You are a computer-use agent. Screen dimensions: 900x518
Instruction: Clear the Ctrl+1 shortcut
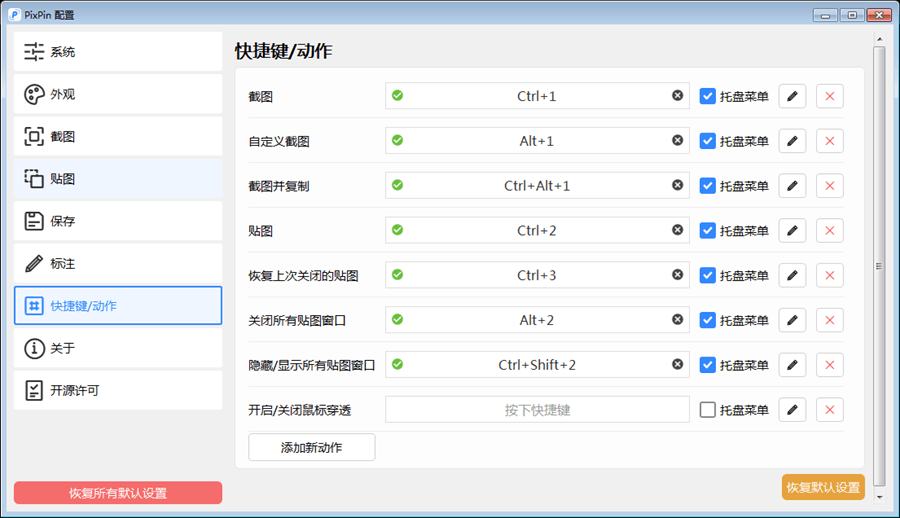pyautogui.click(x=677, y=95)
